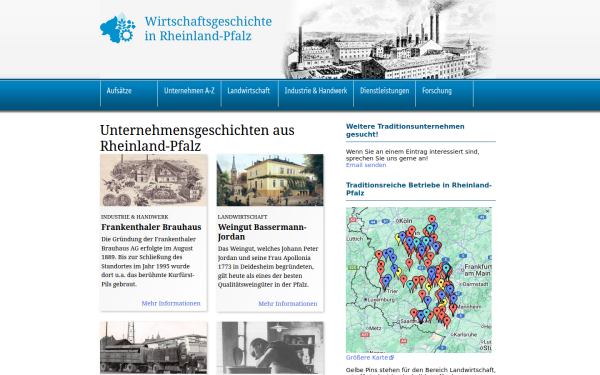Click the INDUSTRIE & HANDWERK category label
The image size is (600, 375).
point(135,217)
